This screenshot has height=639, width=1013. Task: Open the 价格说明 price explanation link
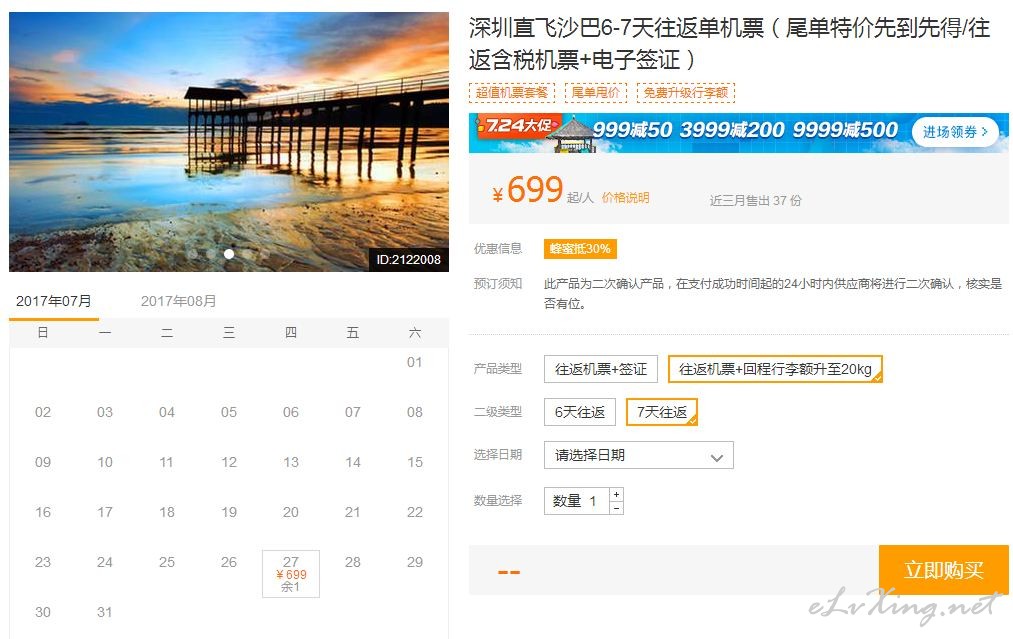[x=625, y=198]
